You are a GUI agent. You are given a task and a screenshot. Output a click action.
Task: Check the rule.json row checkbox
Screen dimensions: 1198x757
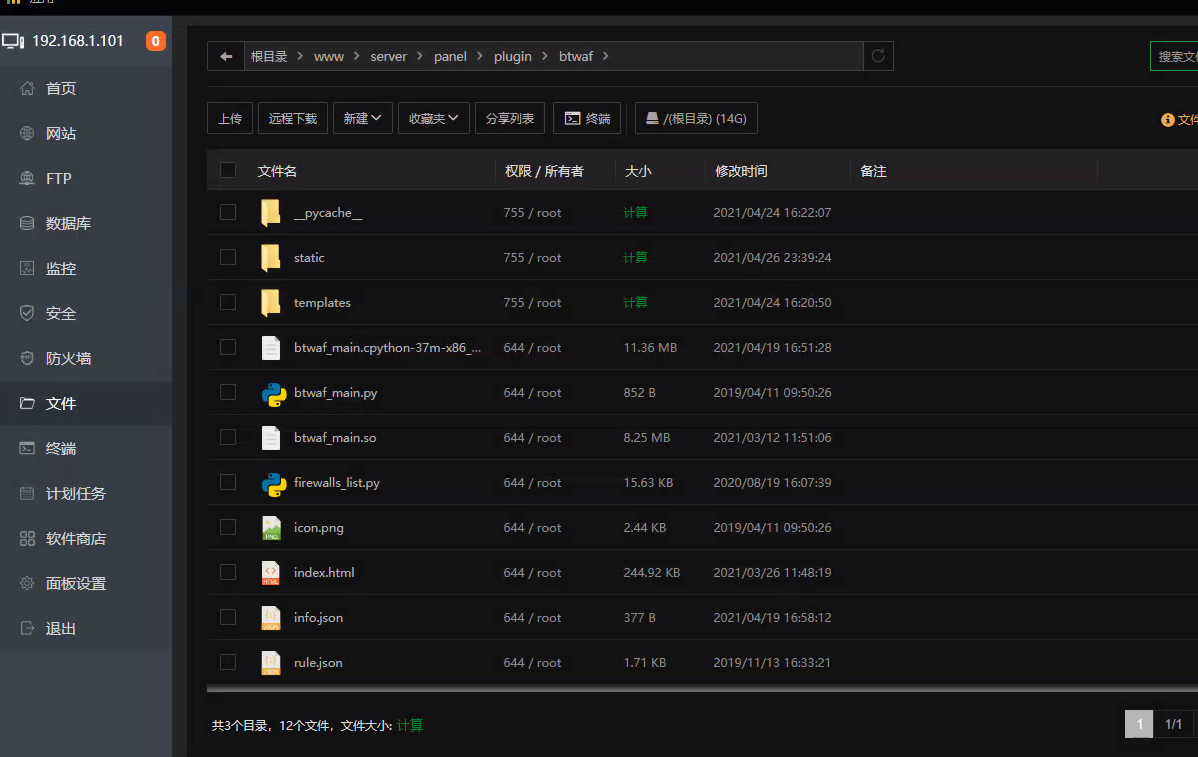[x=228, y=663]
